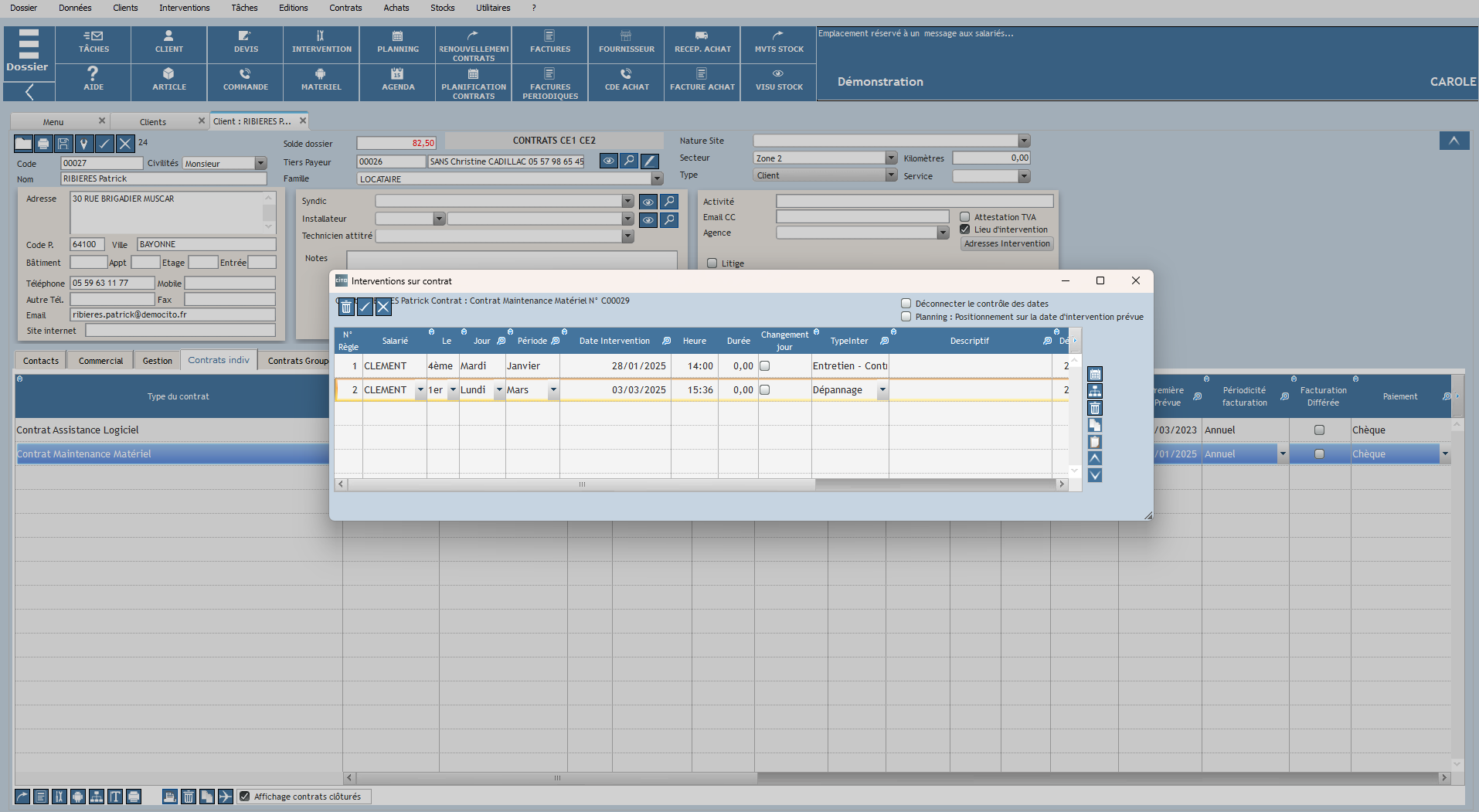The width and height of the screenshot is (1479, 812).
Task: Switch to the Gestion tab
Action: pyautogui.click(x=158, y=361)
